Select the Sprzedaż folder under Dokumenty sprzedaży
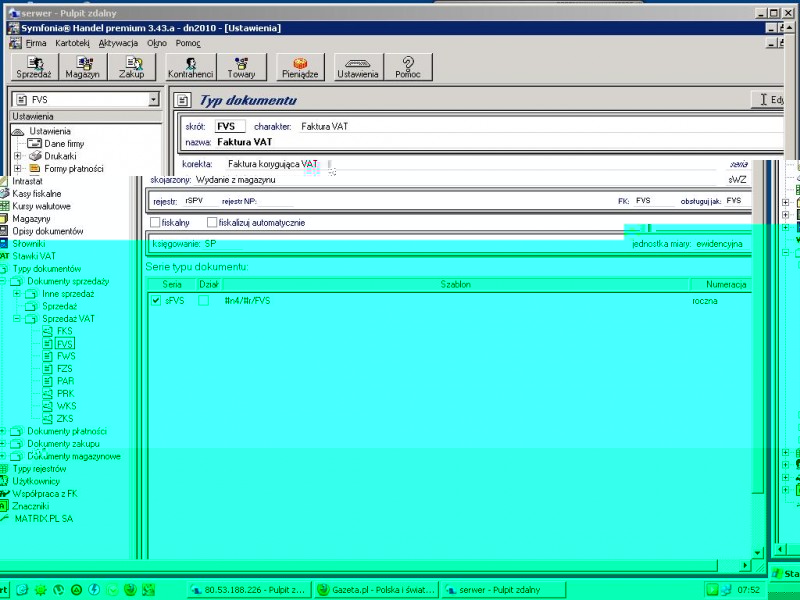 point(60,306)
